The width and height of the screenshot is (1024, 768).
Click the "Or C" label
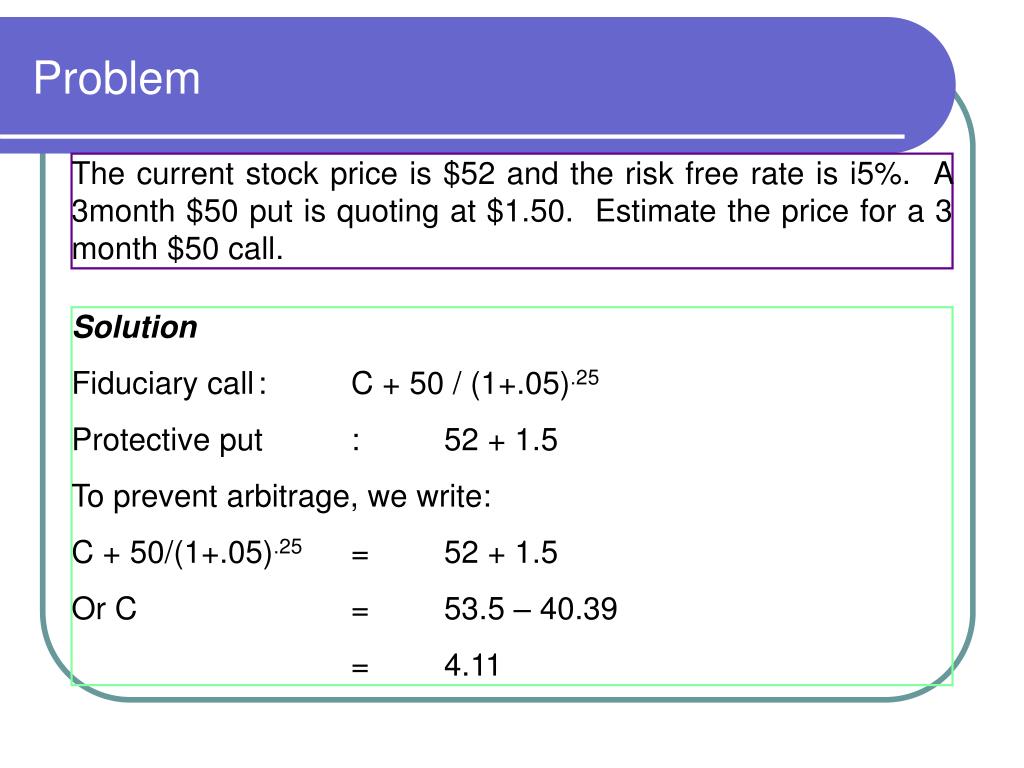pyautogui.click(x=104, y=609)
